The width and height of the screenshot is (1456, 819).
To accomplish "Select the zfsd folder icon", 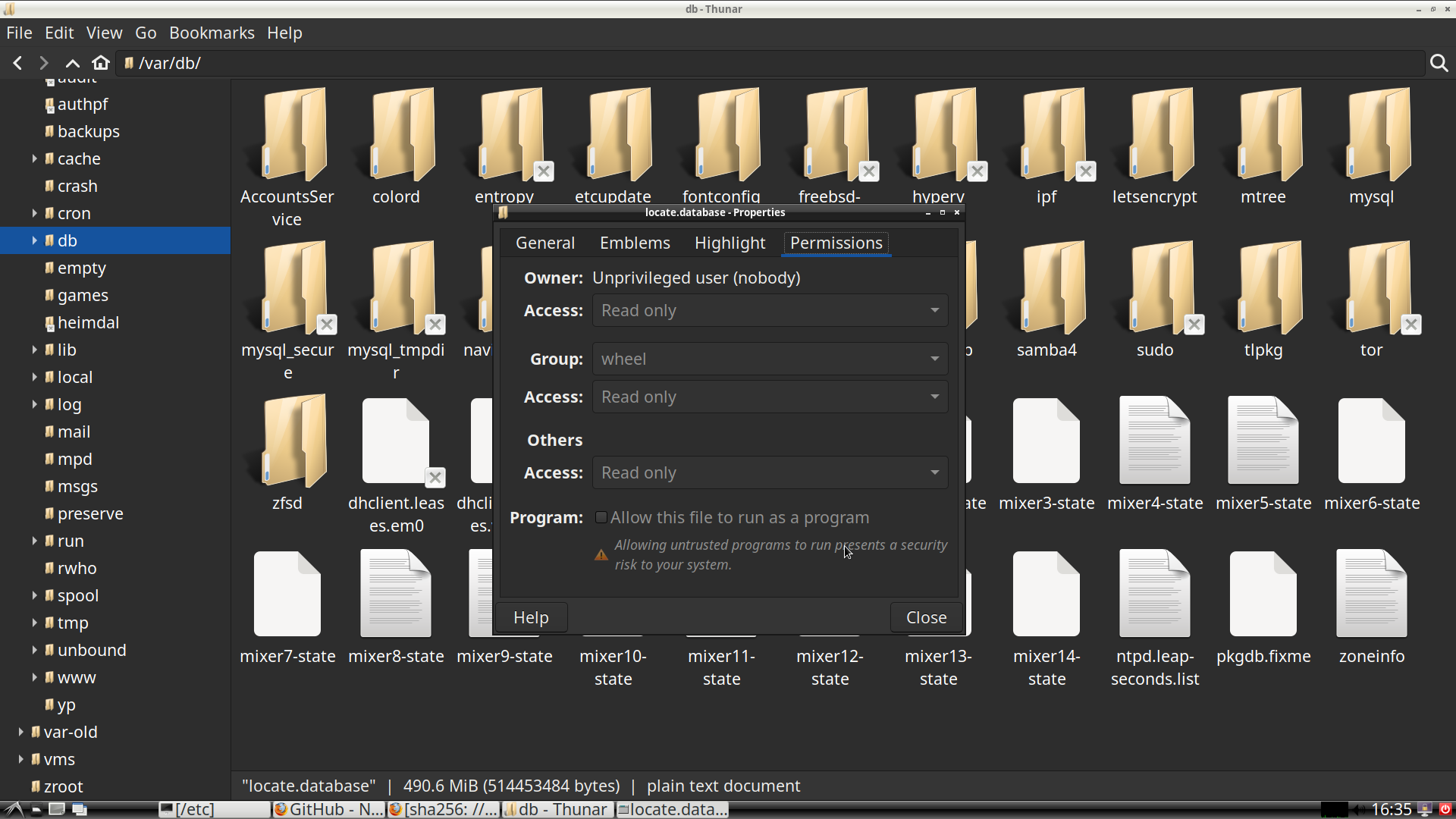I will coord(287,441).
